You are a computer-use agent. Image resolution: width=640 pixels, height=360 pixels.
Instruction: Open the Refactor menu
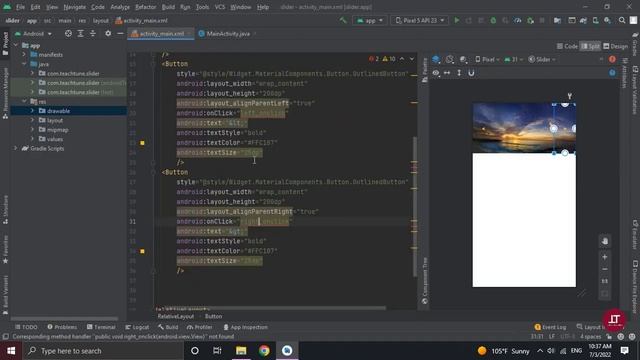click(x=146, y=7)
